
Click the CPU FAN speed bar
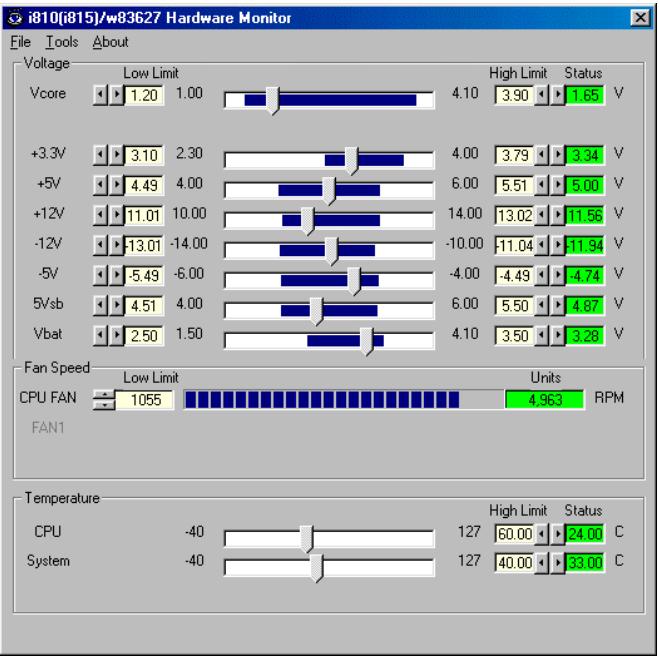click(343, 400)
